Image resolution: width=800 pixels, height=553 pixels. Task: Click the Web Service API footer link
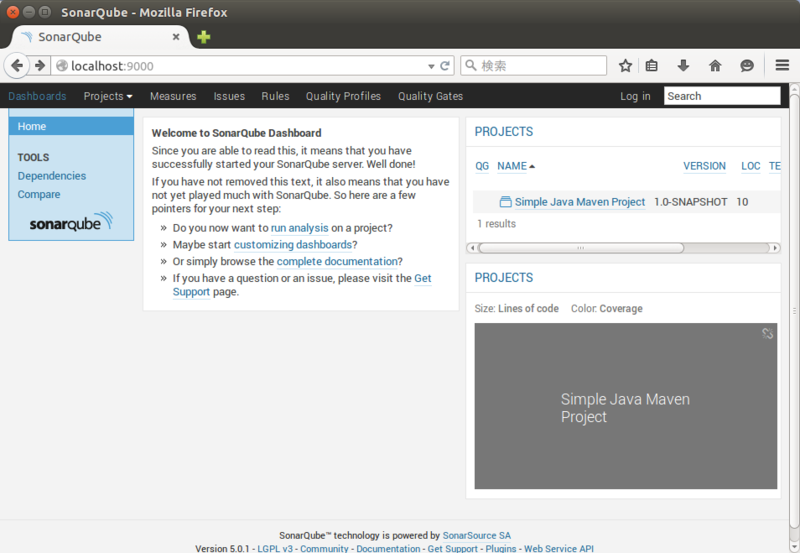[559, 548]
